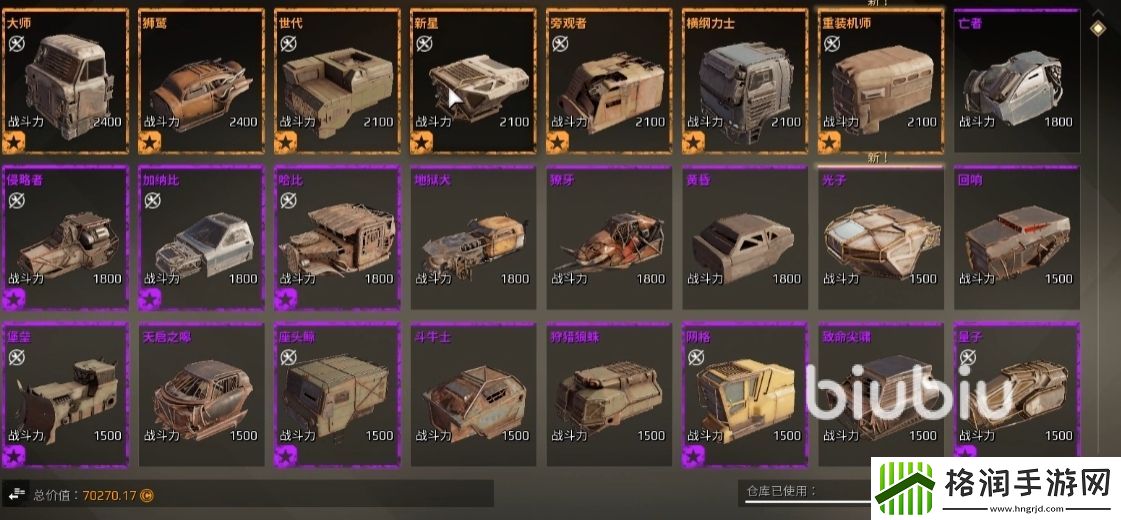Click the purple star badge on 座头鲸 cabin

coord(286,456)
